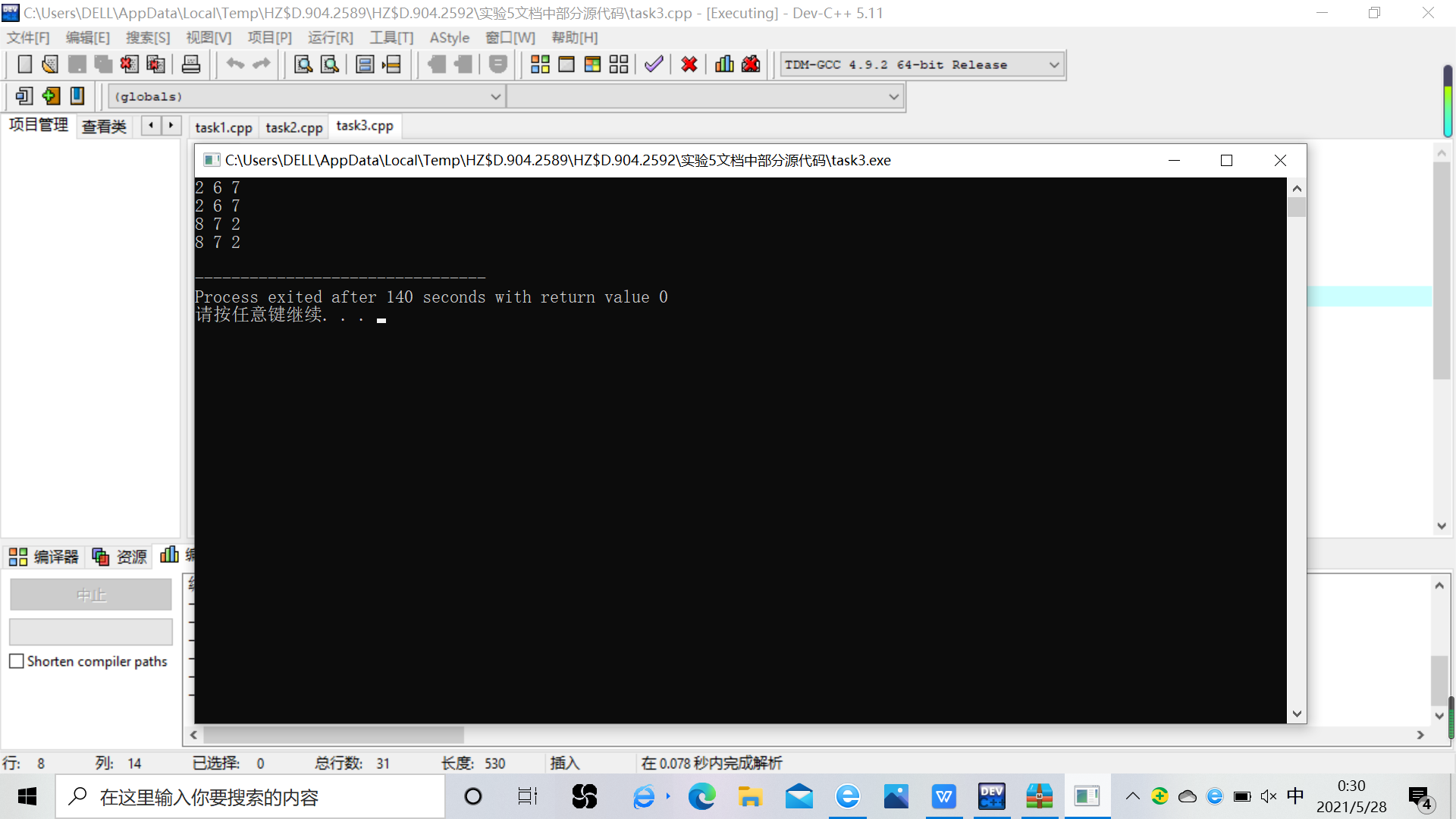Click the red X stop execution icon
The width and height of the screenshot is (1456, 819).
point(689,64)
